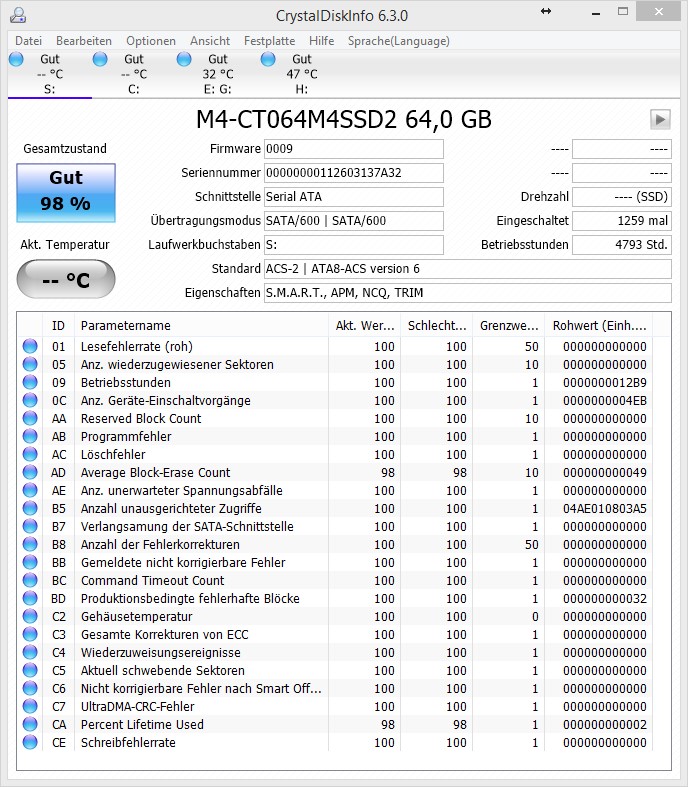Click status icon for Anz. unerwarteter Spannungsabfälle
This screenshot has height=787, width=688.
[x=30, y=490]
